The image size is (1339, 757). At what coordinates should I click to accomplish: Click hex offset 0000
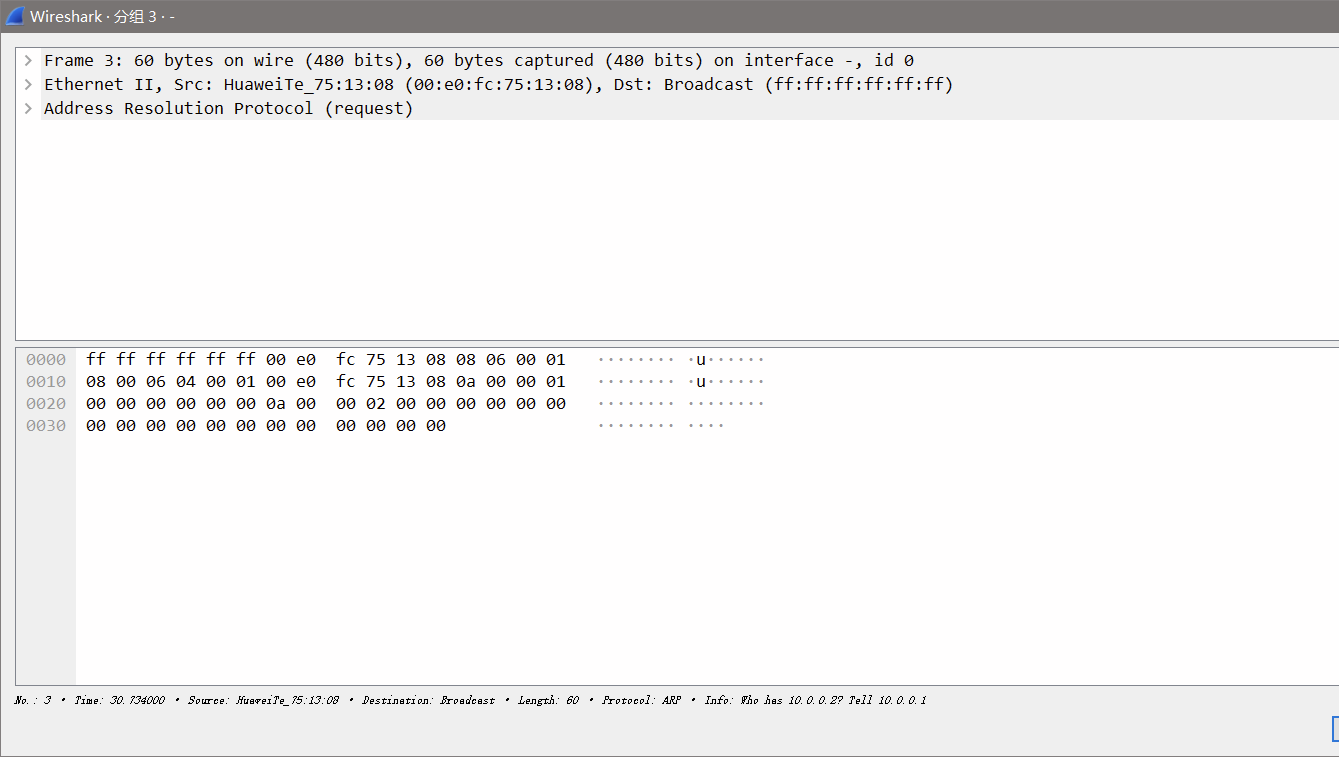pos(46,360)
